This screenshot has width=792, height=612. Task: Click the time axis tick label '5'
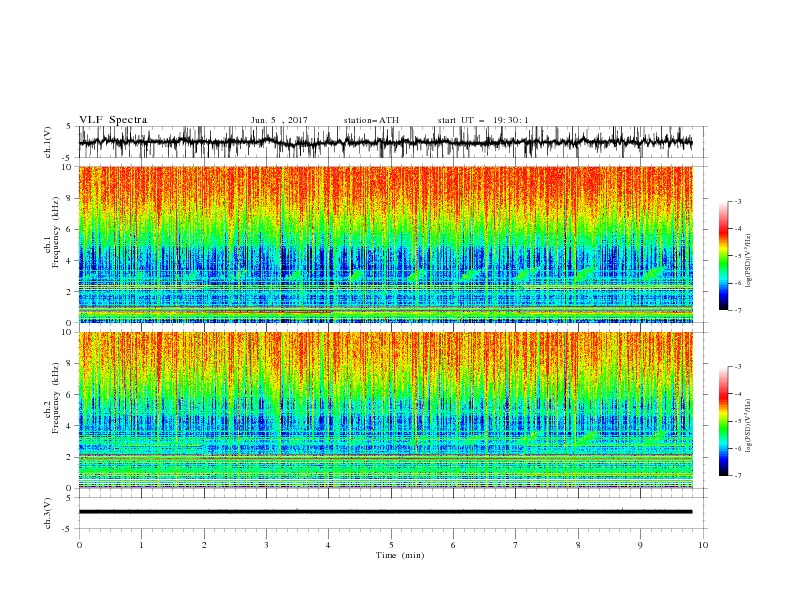(391, 545)
